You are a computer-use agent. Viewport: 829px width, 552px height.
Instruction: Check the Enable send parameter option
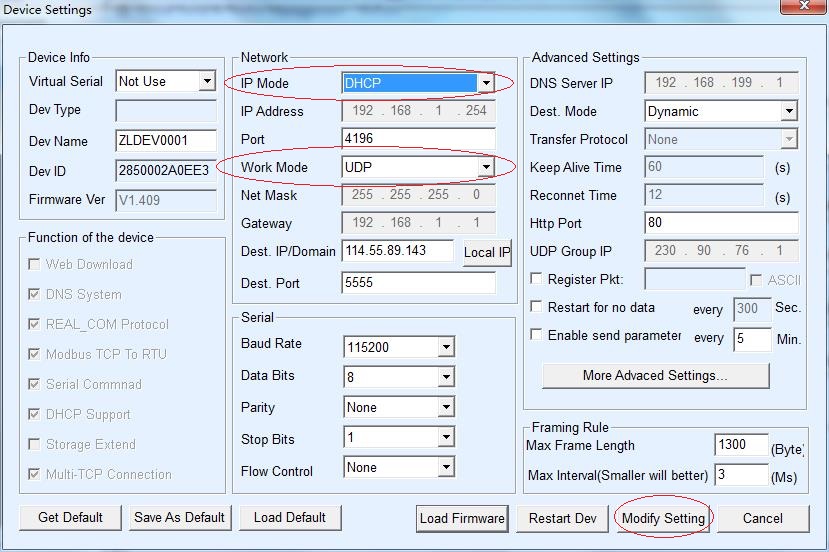point(537,335)
